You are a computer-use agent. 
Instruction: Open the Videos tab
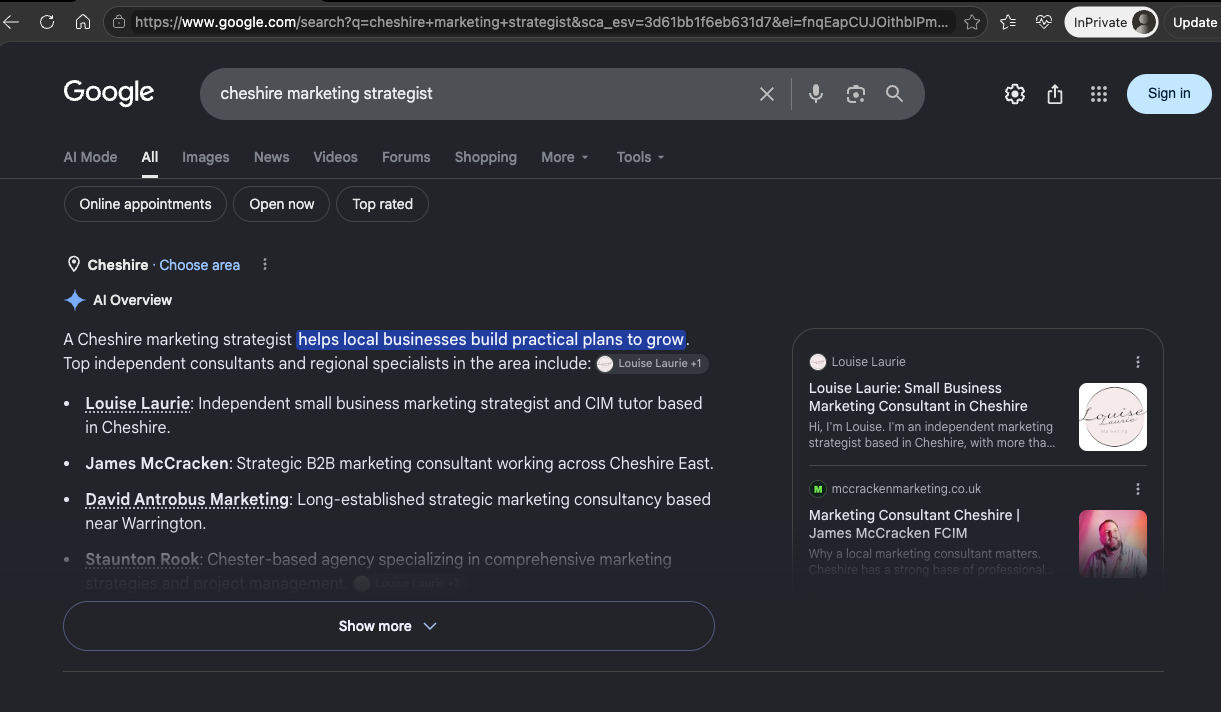pyautogui.click(x=335, y=157)
